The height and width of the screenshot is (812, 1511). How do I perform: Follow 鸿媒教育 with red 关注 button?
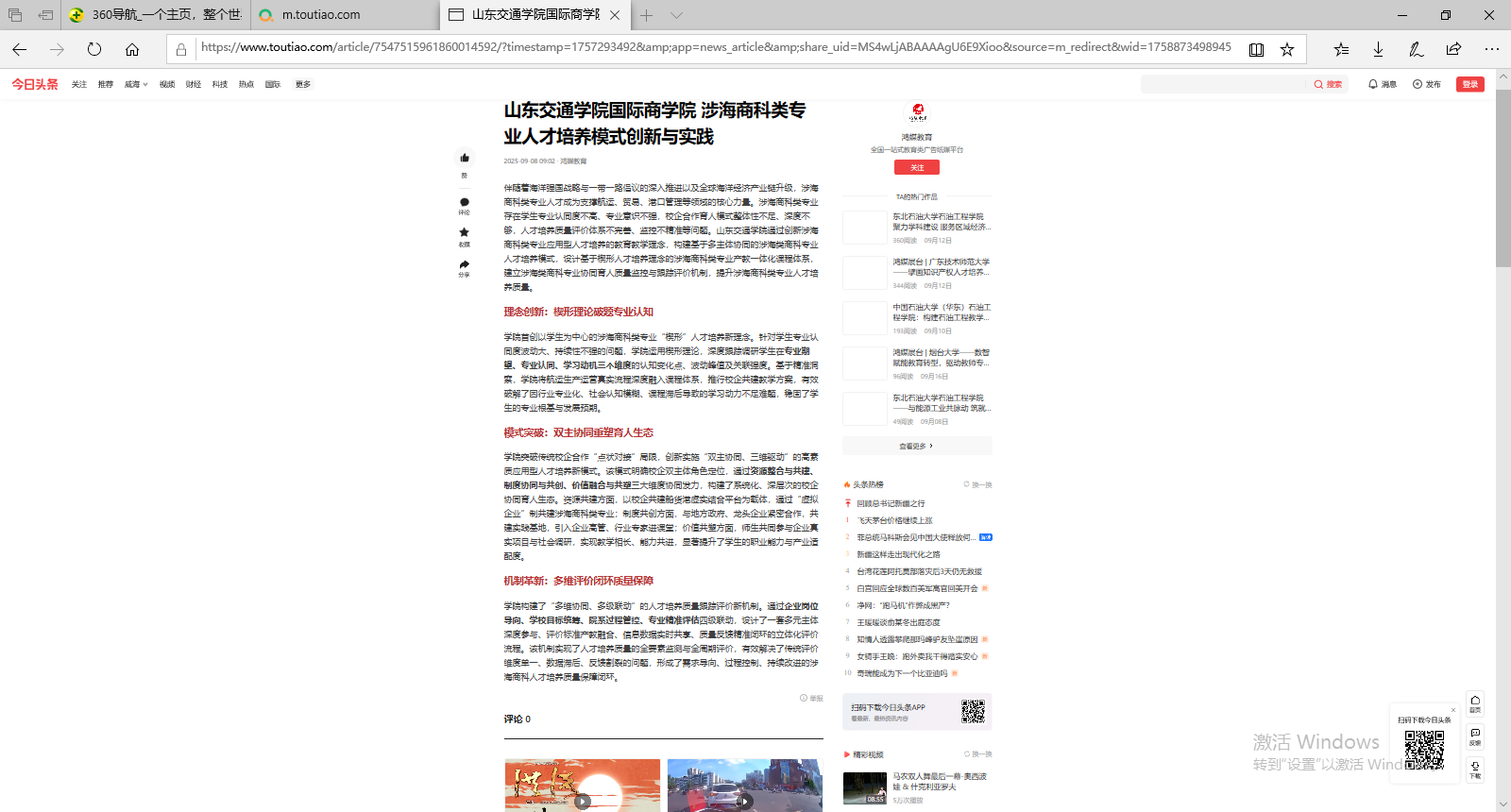(x=916, y=167)
